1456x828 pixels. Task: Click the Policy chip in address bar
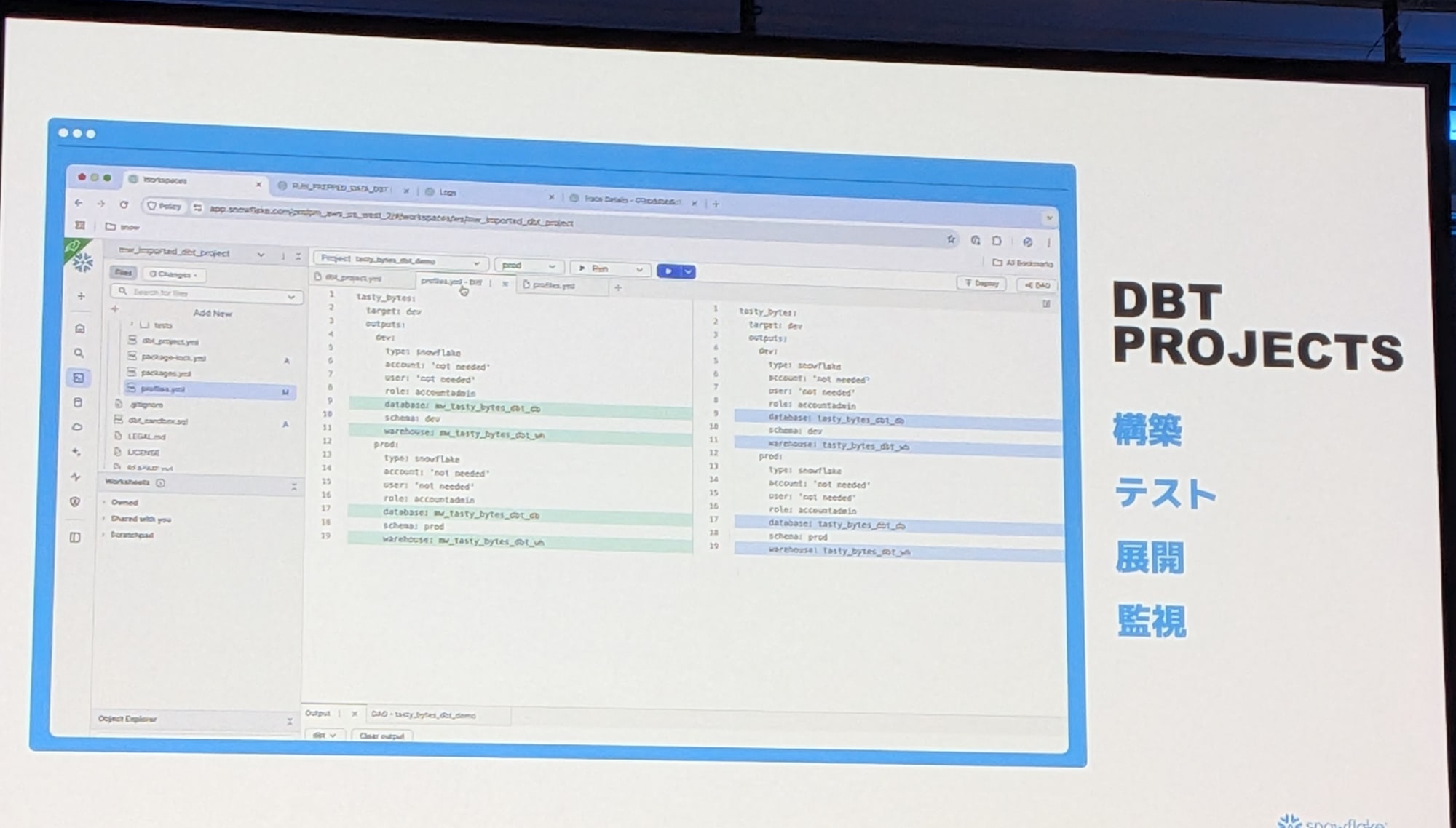pyautogui.click(x=164, y=206)
